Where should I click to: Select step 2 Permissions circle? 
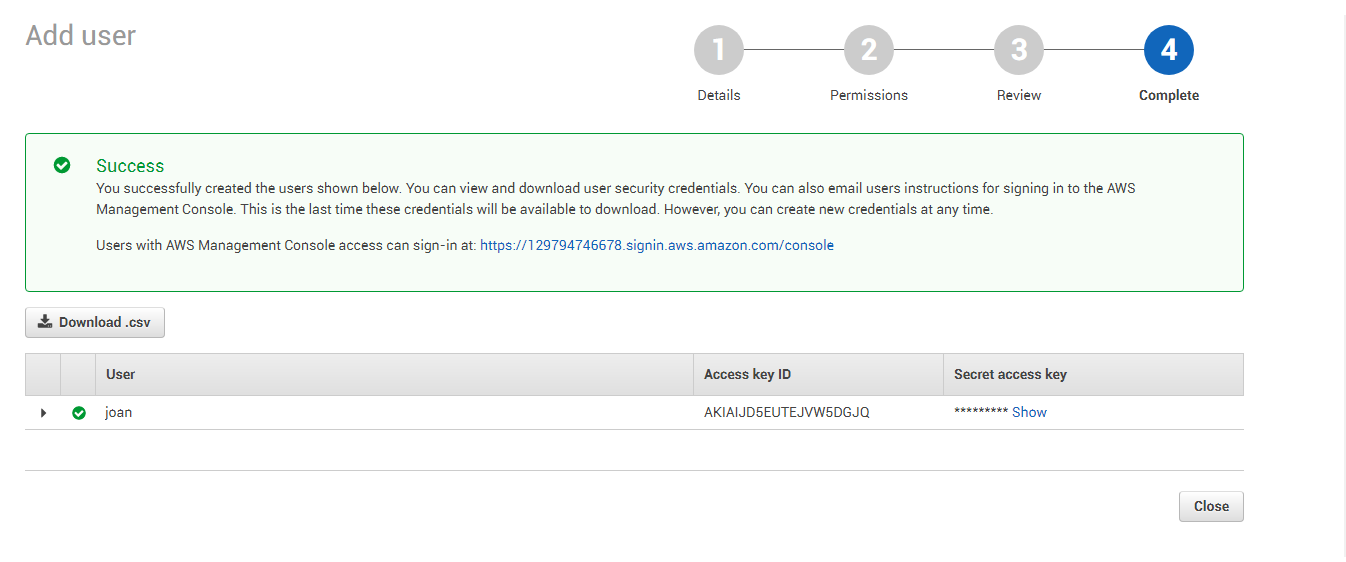pos(869,50)
